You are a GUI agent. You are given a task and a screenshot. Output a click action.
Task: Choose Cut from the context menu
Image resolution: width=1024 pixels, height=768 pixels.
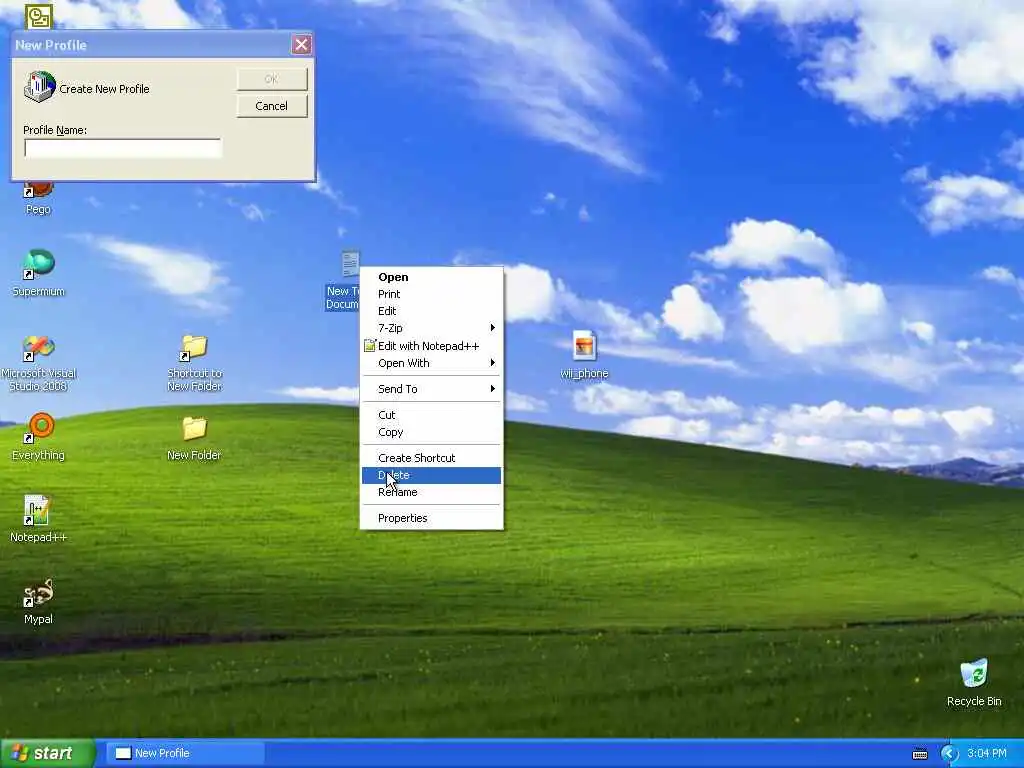coord(431,415)
